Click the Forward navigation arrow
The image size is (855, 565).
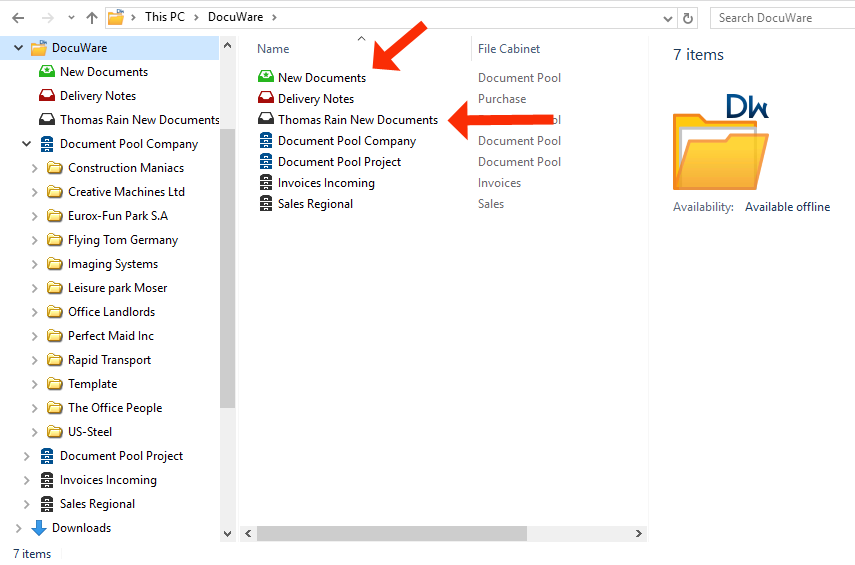(48, 18)
